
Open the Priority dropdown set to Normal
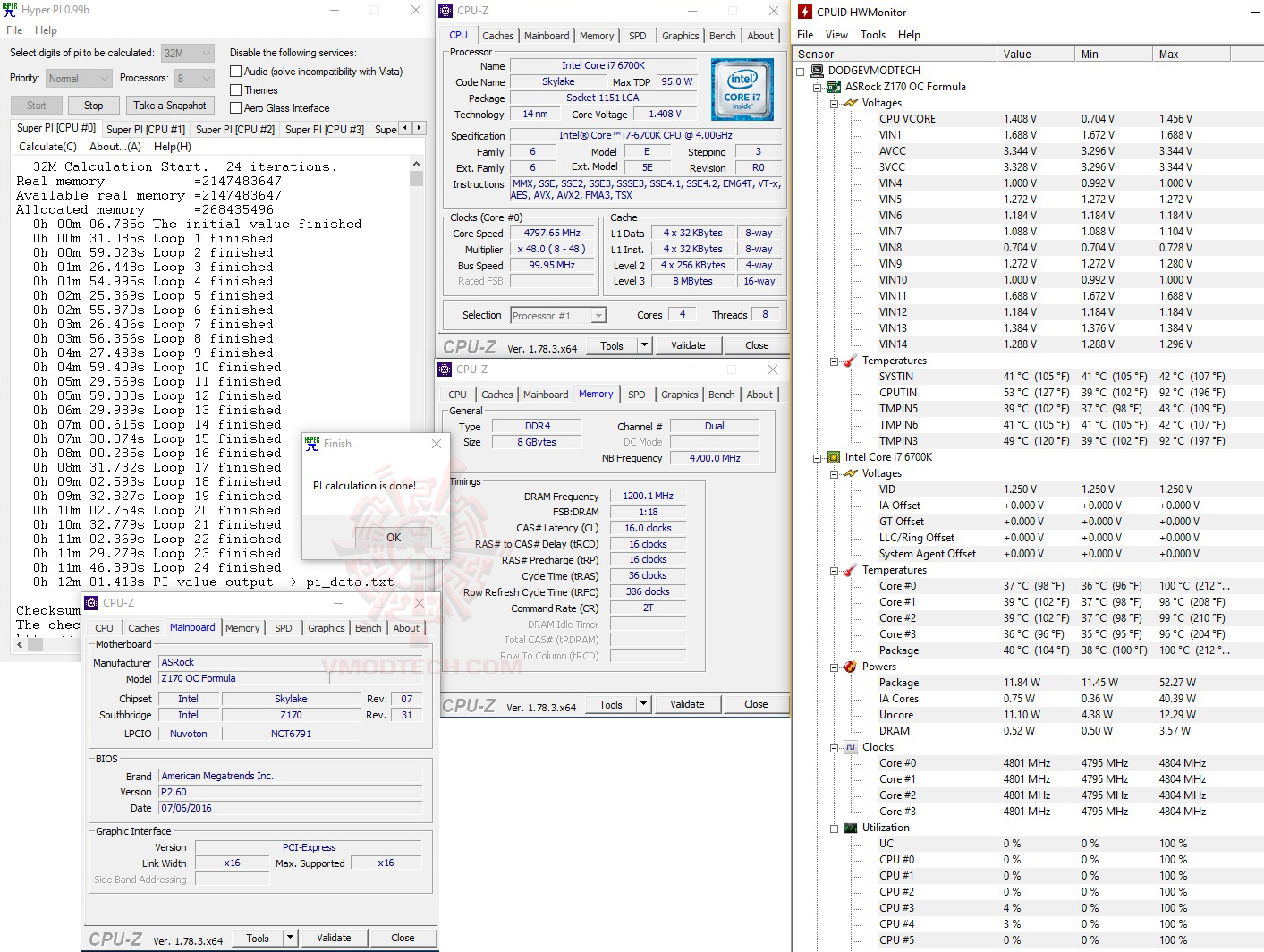click(x=79, y=79)
